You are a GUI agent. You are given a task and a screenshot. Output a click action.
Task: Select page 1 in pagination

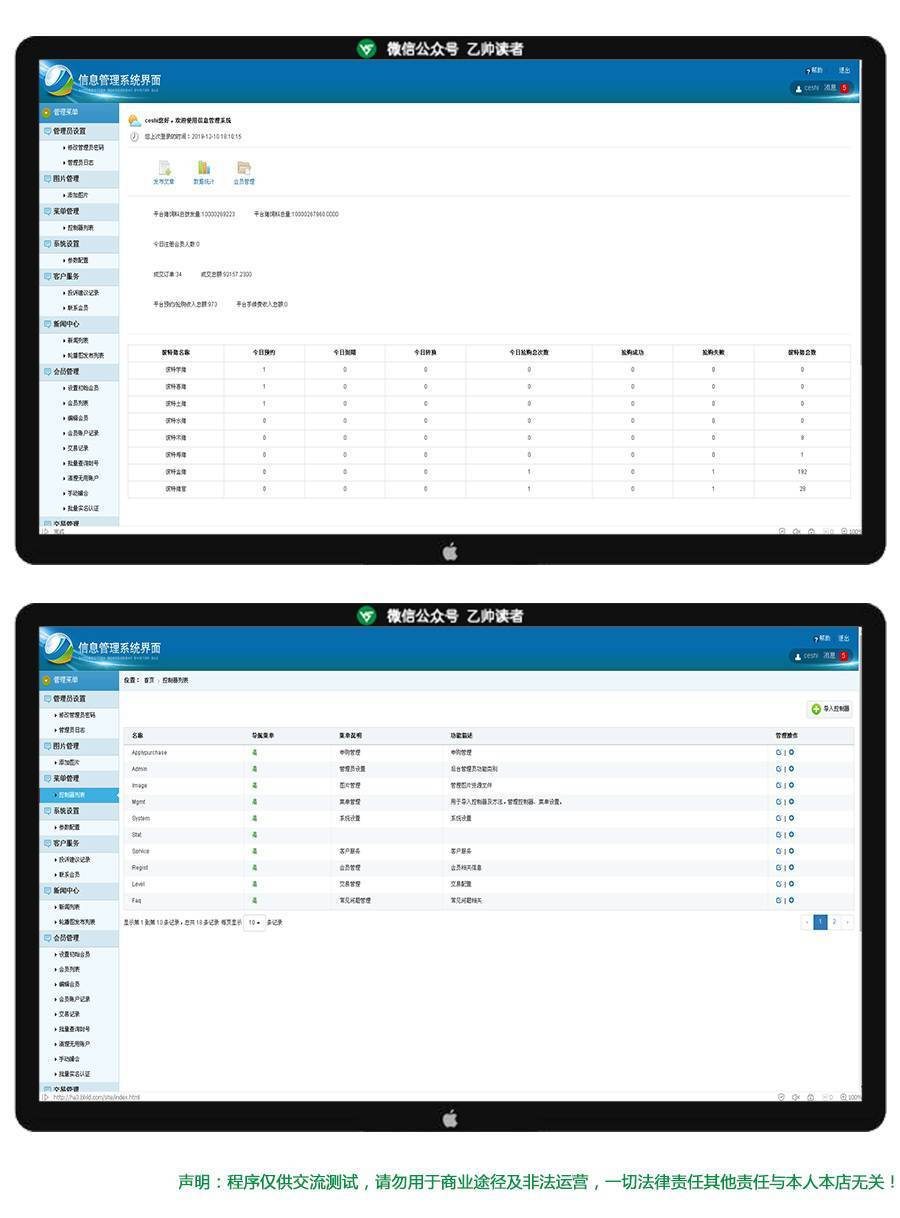point(821,922)
